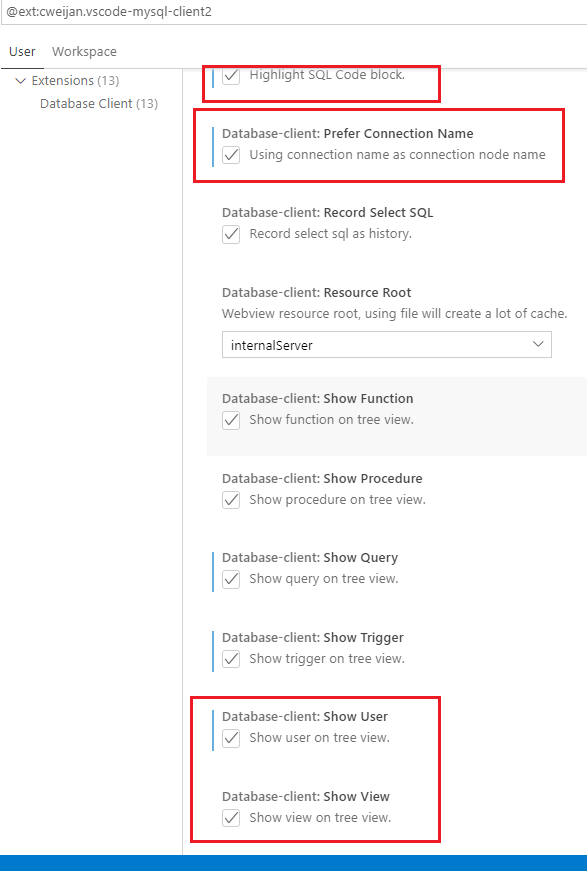Disable Show view on tree view
587x871 pixels.
tap(231, 817)
